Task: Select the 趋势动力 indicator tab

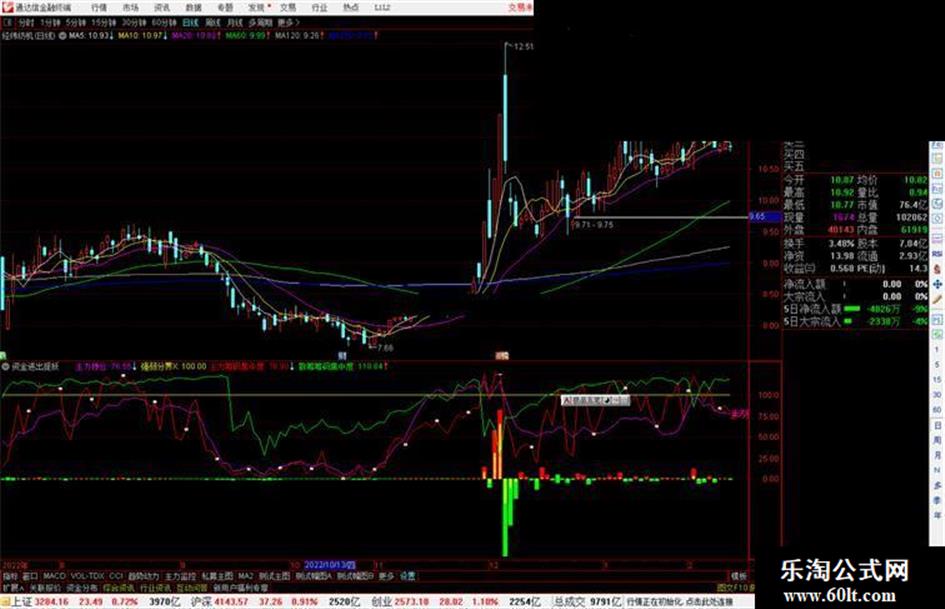Action: [x=144, y=576]
